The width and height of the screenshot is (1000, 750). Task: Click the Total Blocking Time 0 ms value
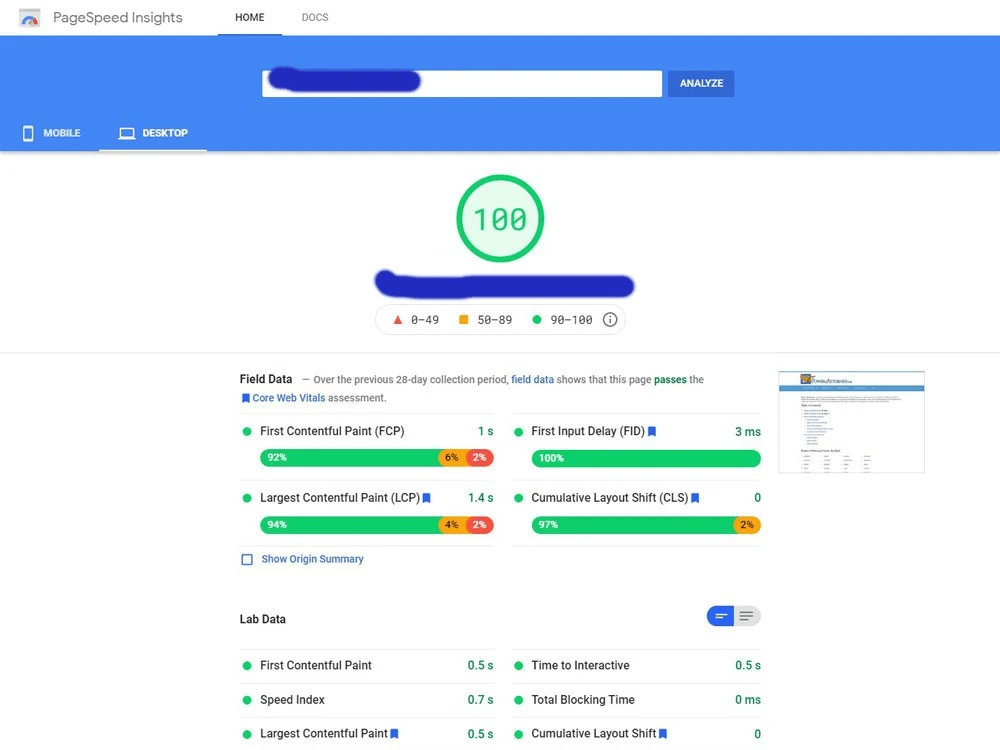pyautogui.click(x=747, y=700)
